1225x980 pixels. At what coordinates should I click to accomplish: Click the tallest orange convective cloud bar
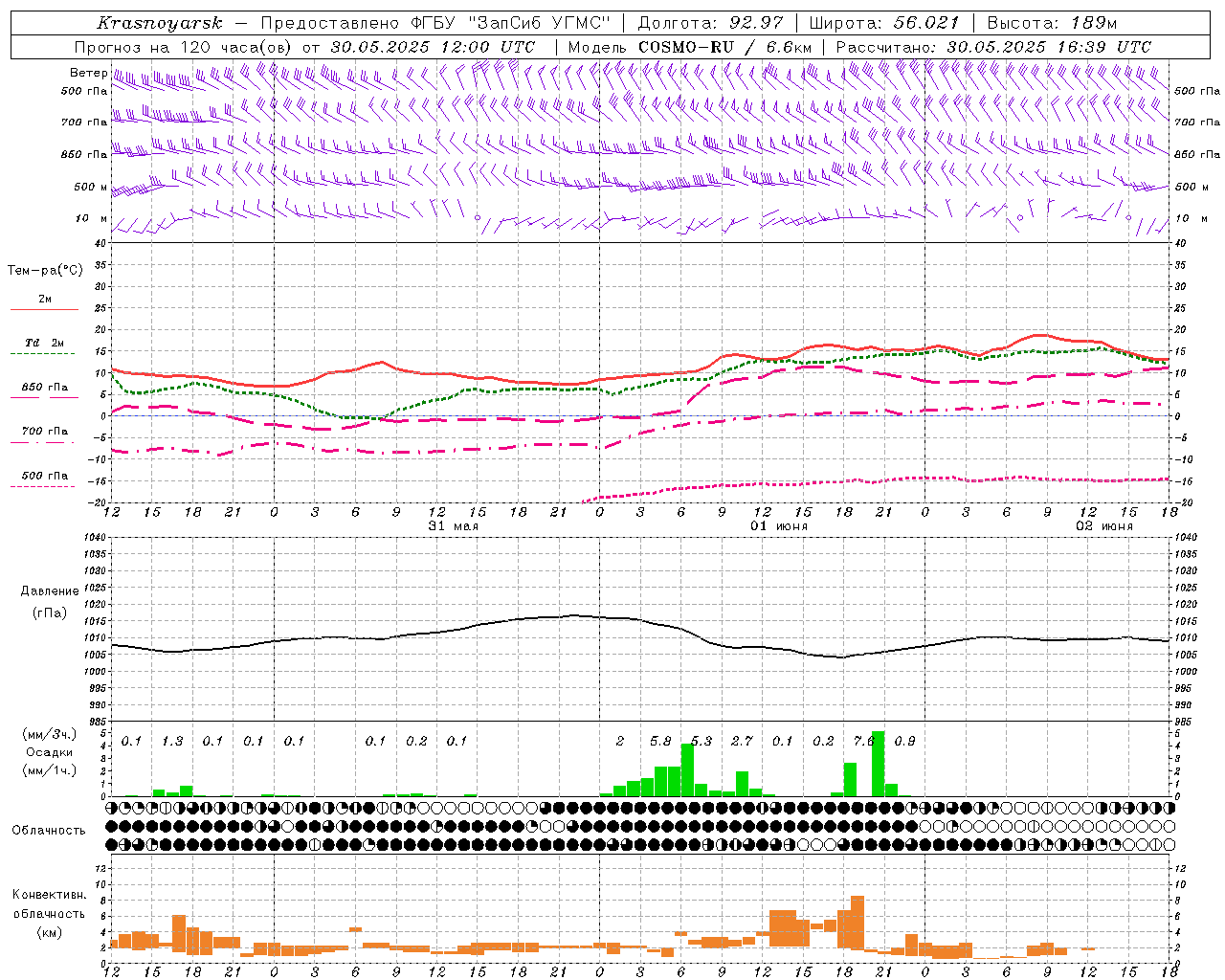coord(857,923)
